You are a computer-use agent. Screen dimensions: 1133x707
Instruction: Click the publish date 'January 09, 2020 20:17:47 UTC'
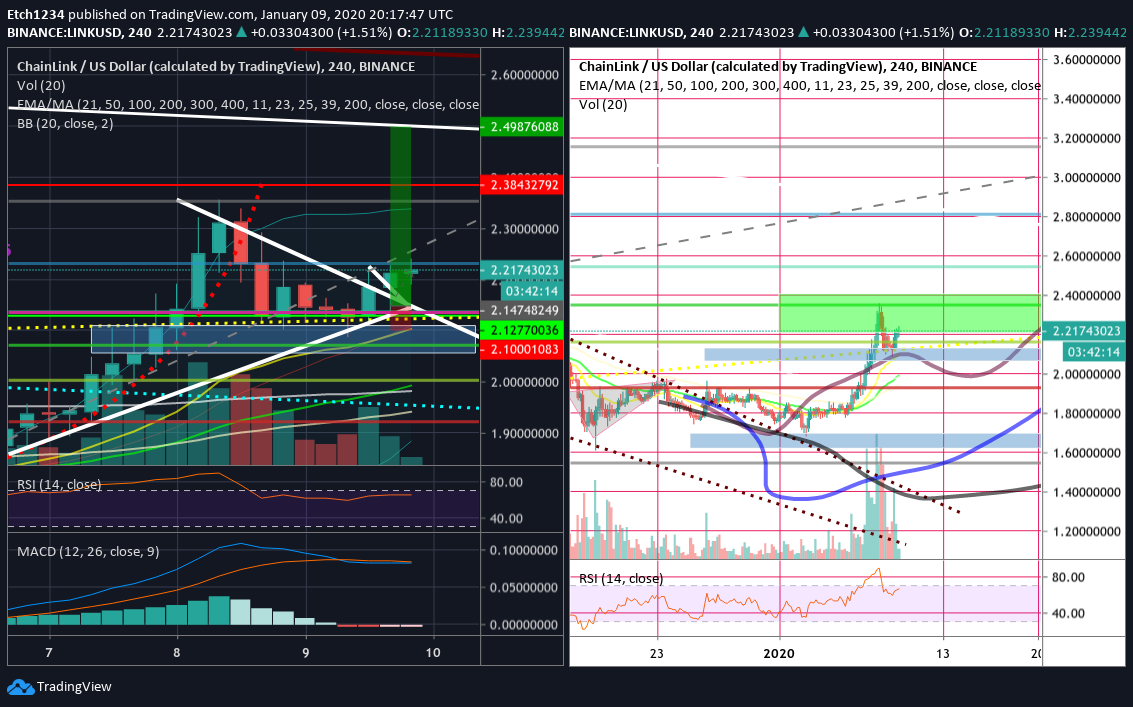356,14
